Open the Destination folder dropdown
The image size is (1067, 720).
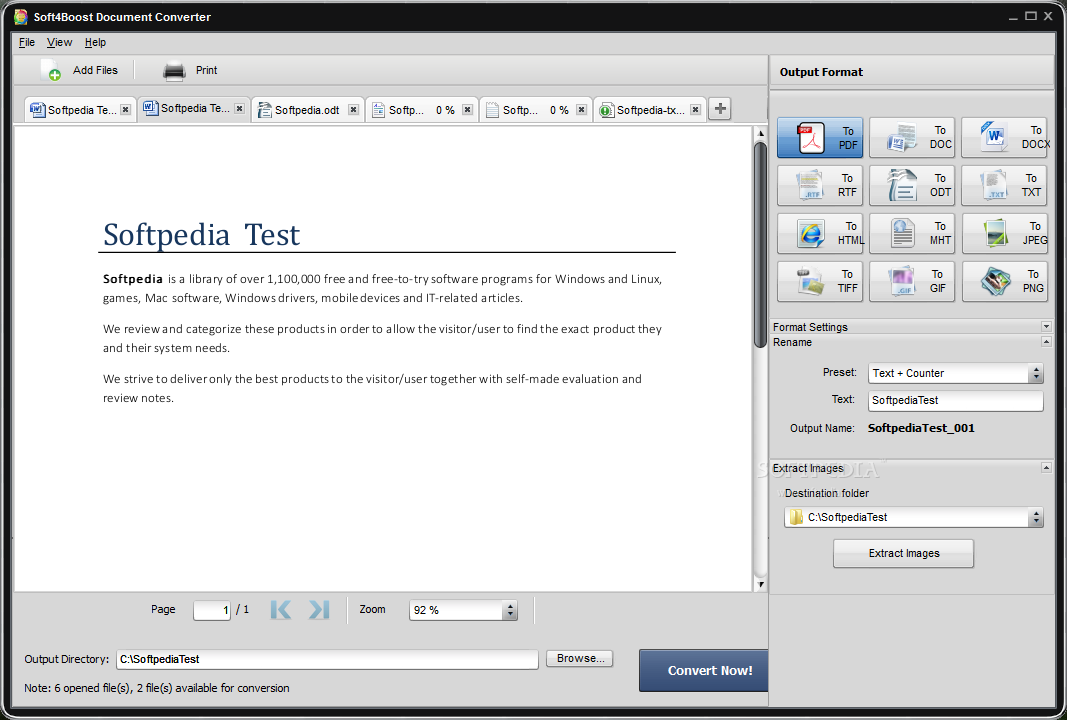(1036, 517)
